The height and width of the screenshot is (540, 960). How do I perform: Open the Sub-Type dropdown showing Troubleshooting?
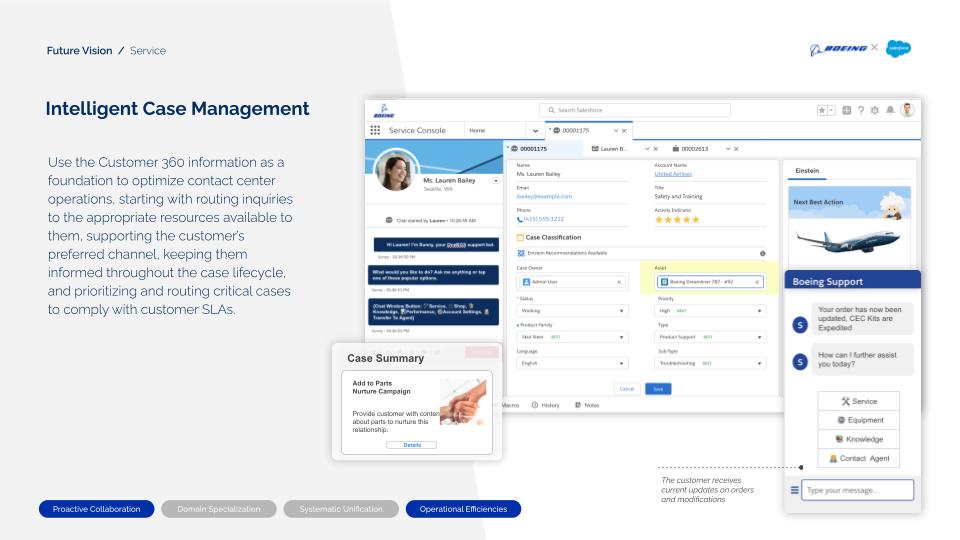pos(710,364)
